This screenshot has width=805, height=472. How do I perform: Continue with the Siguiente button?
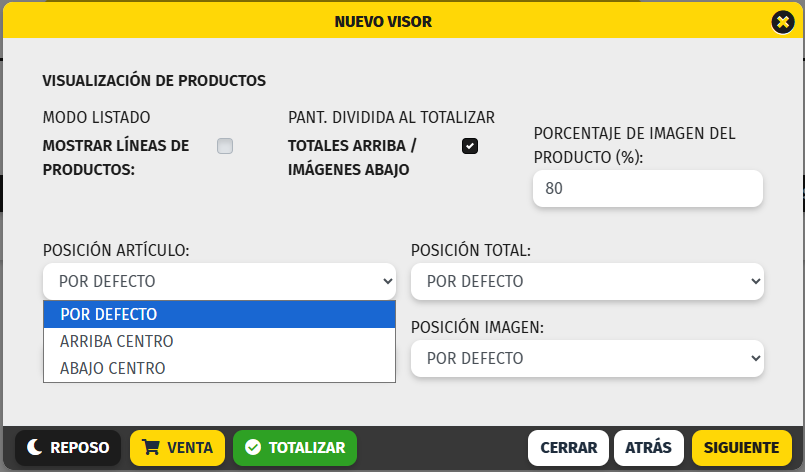[x=741, y=448]
